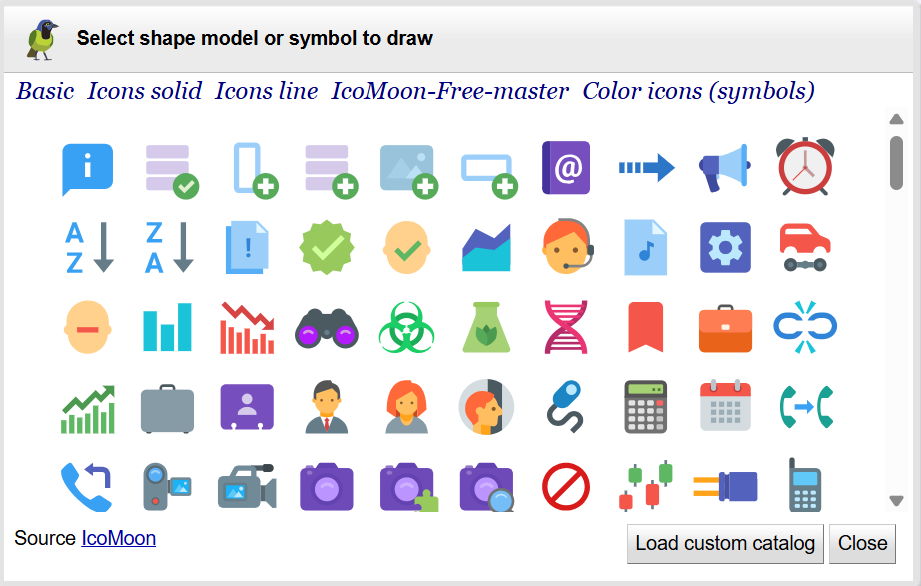This screenshot has width=921, height=586.
Task: Select the binoculars icon
Action: (x=326, y=327)
